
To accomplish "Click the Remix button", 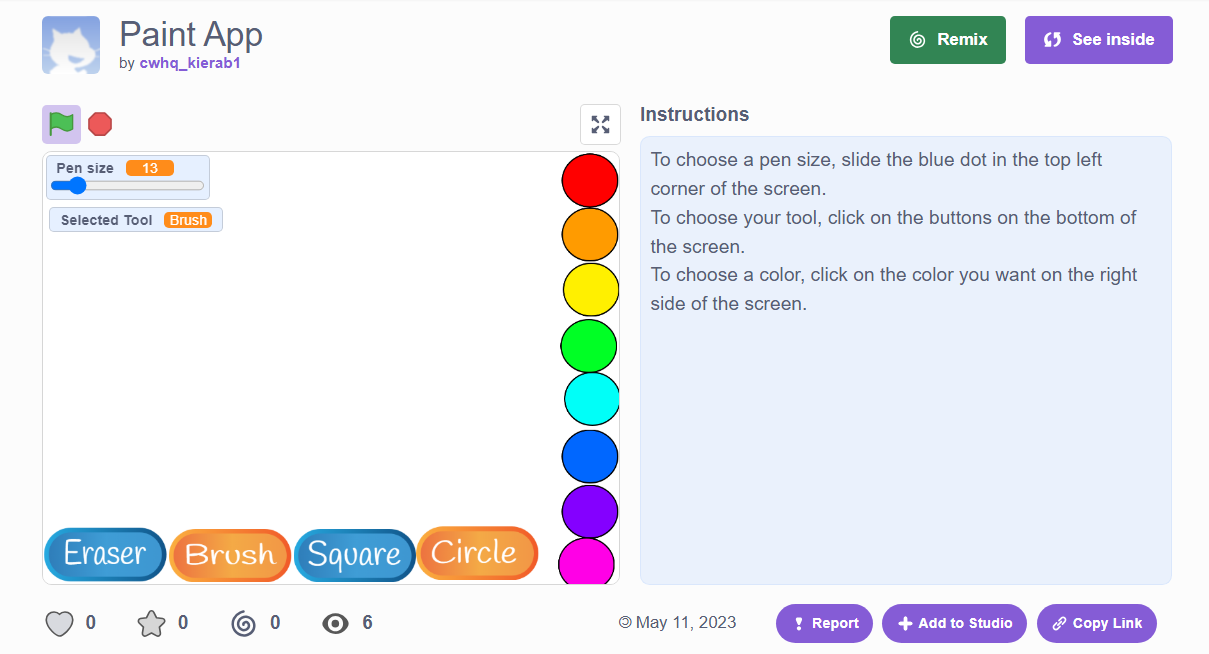I will 947,40.
